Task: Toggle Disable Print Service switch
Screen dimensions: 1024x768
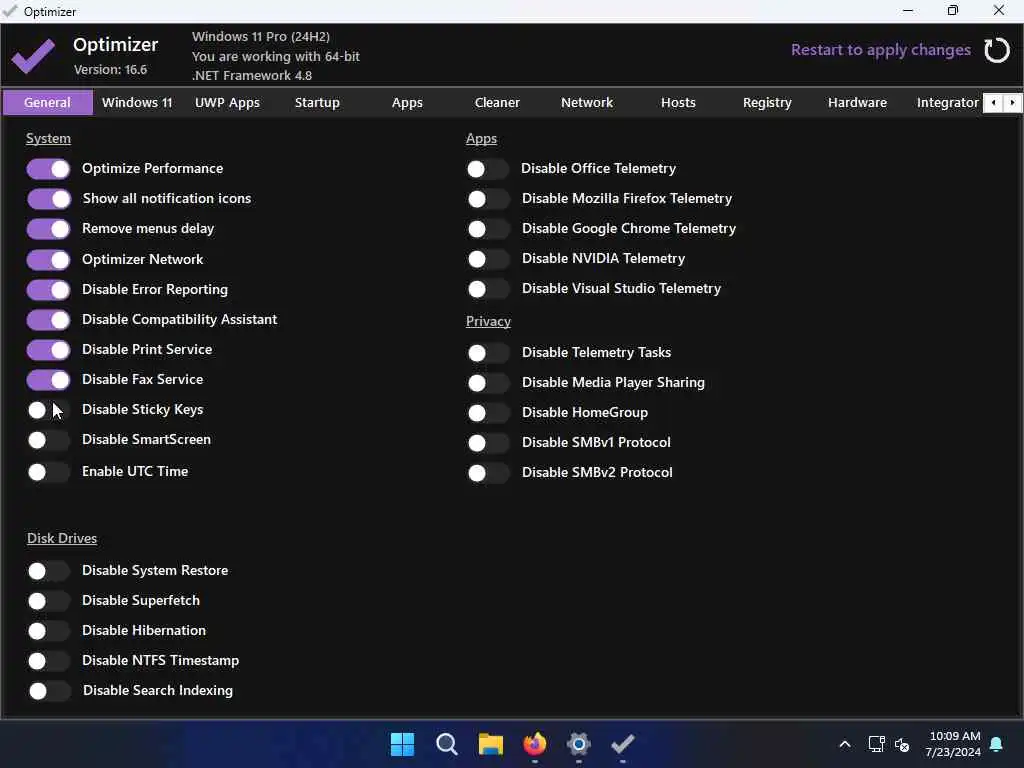Action: tap(48, 350)
